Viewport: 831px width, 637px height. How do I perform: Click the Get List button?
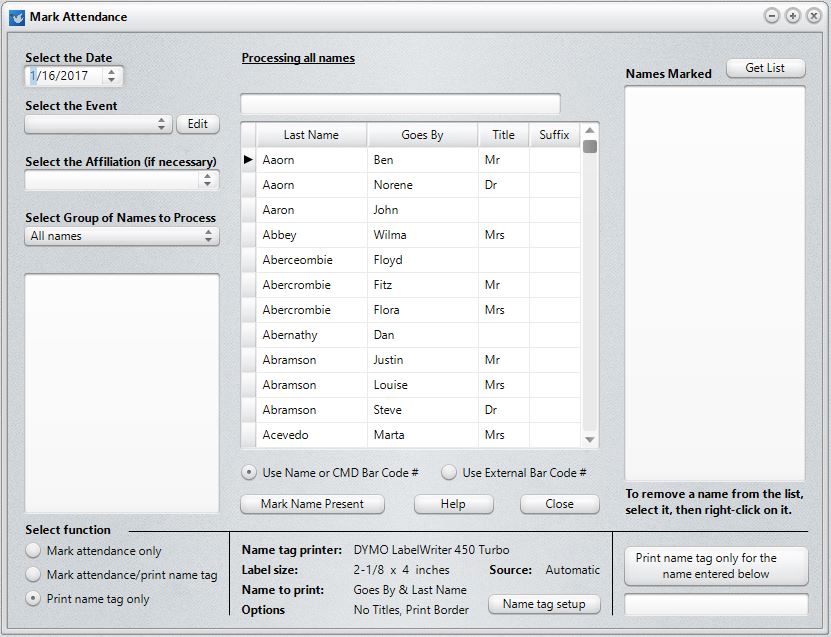(765, 68)
